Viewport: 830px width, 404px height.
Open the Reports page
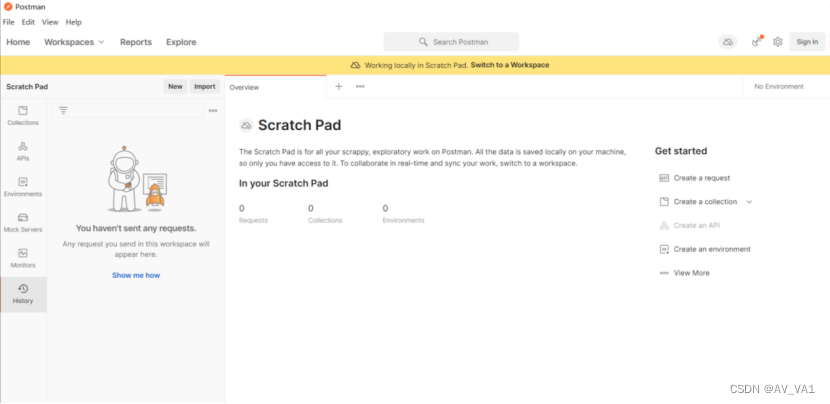[136, 42]
